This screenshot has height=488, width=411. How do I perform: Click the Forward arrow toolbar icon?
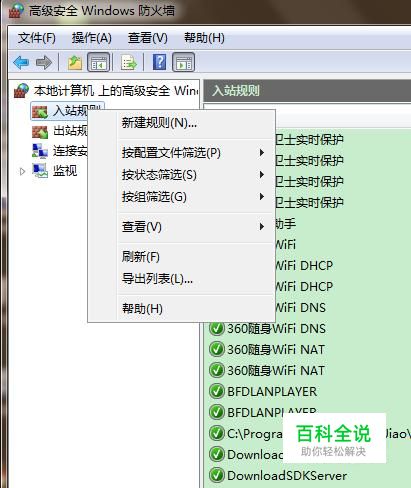click(44, 62)
